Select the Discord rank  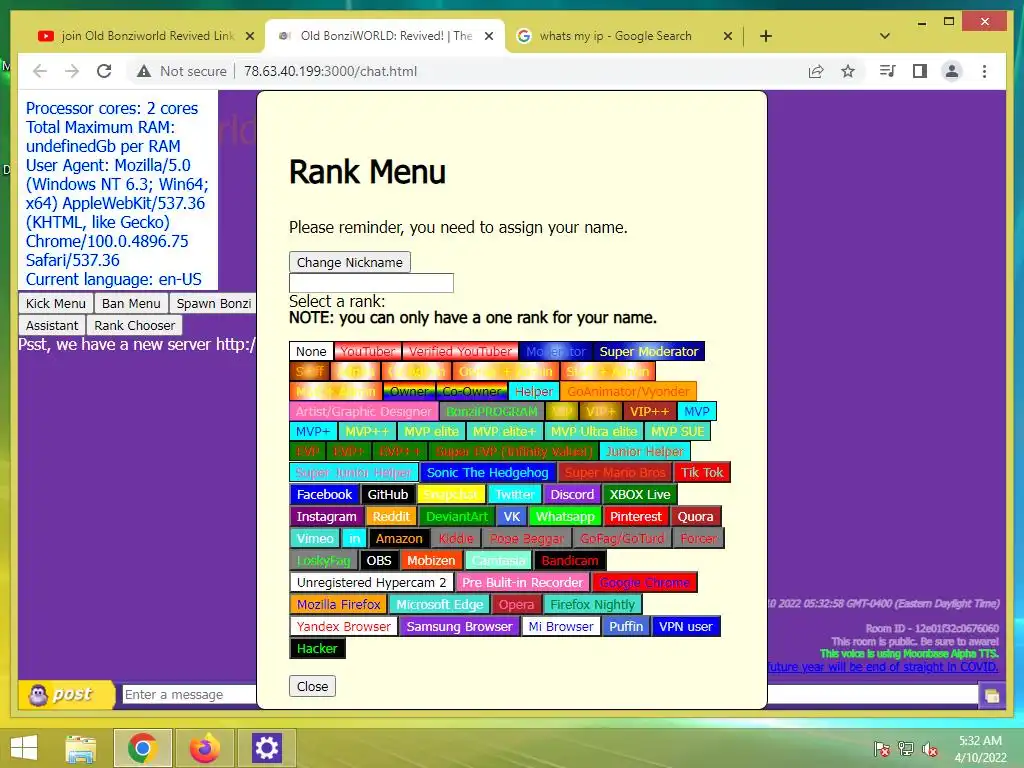click(x=572, y=494)
